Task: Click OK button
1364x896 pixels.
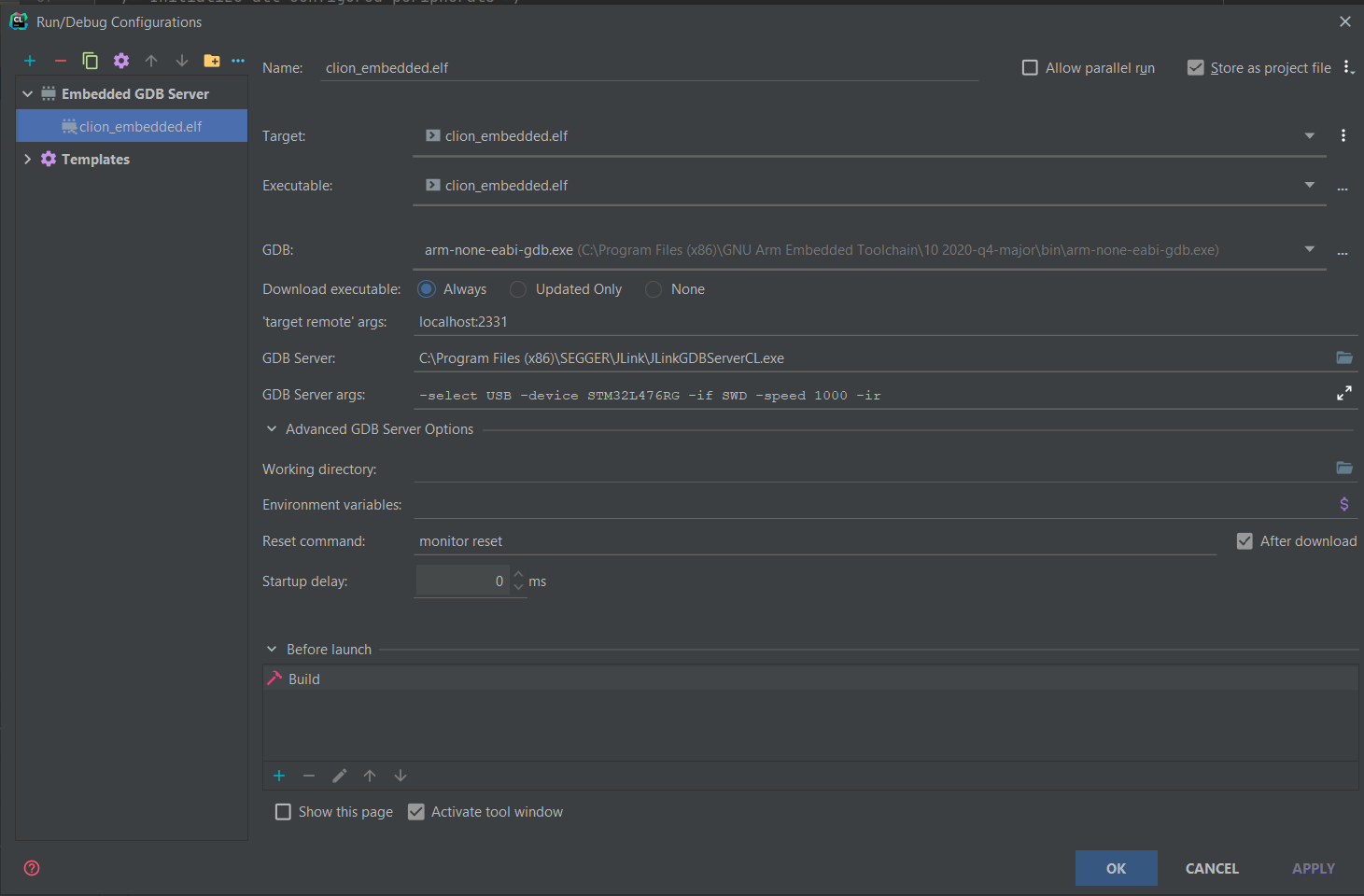Action: [1117, 868]
